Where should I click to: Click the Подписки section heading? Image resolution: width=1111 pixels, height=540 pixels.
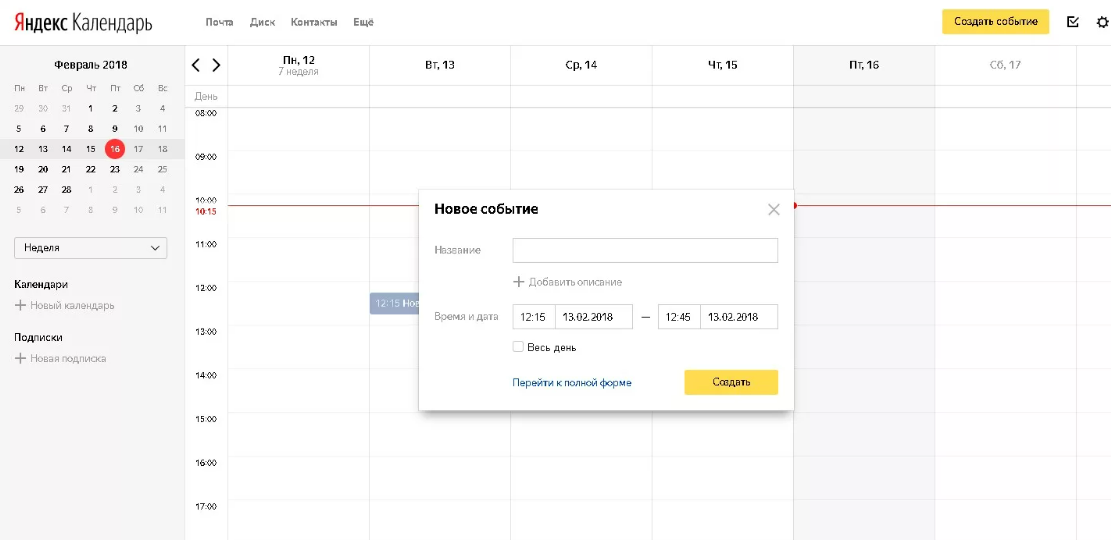click(x=39, y=337)
